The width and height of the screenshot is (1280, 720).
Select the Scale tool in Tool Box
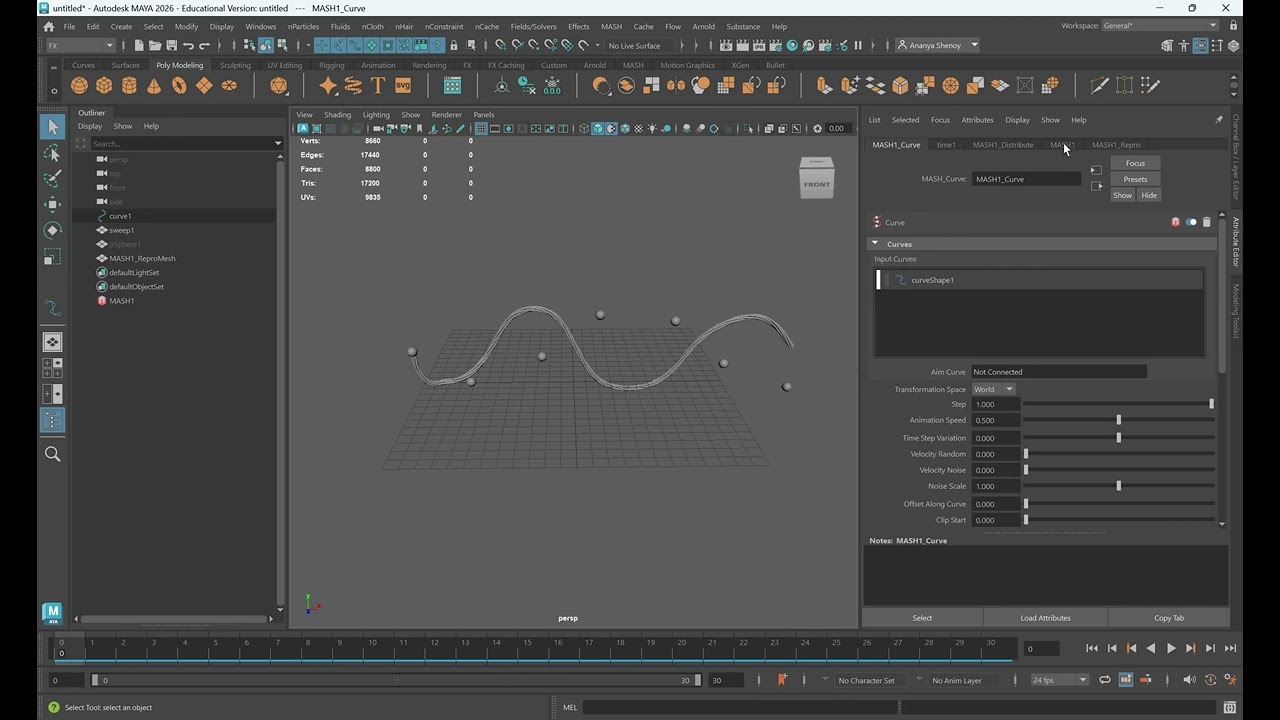click(52, 257)
